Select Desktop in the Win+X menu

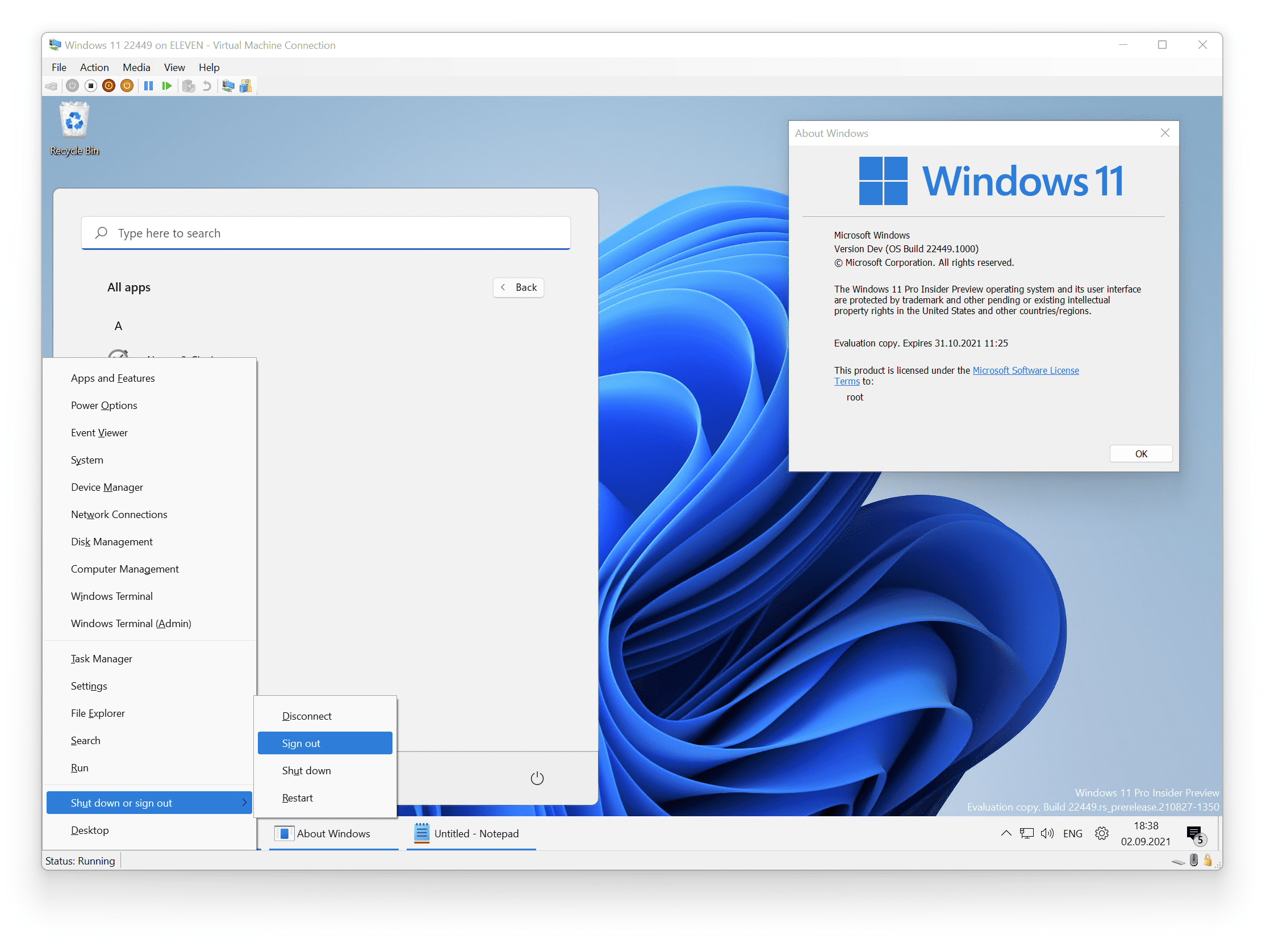[149, 830]
